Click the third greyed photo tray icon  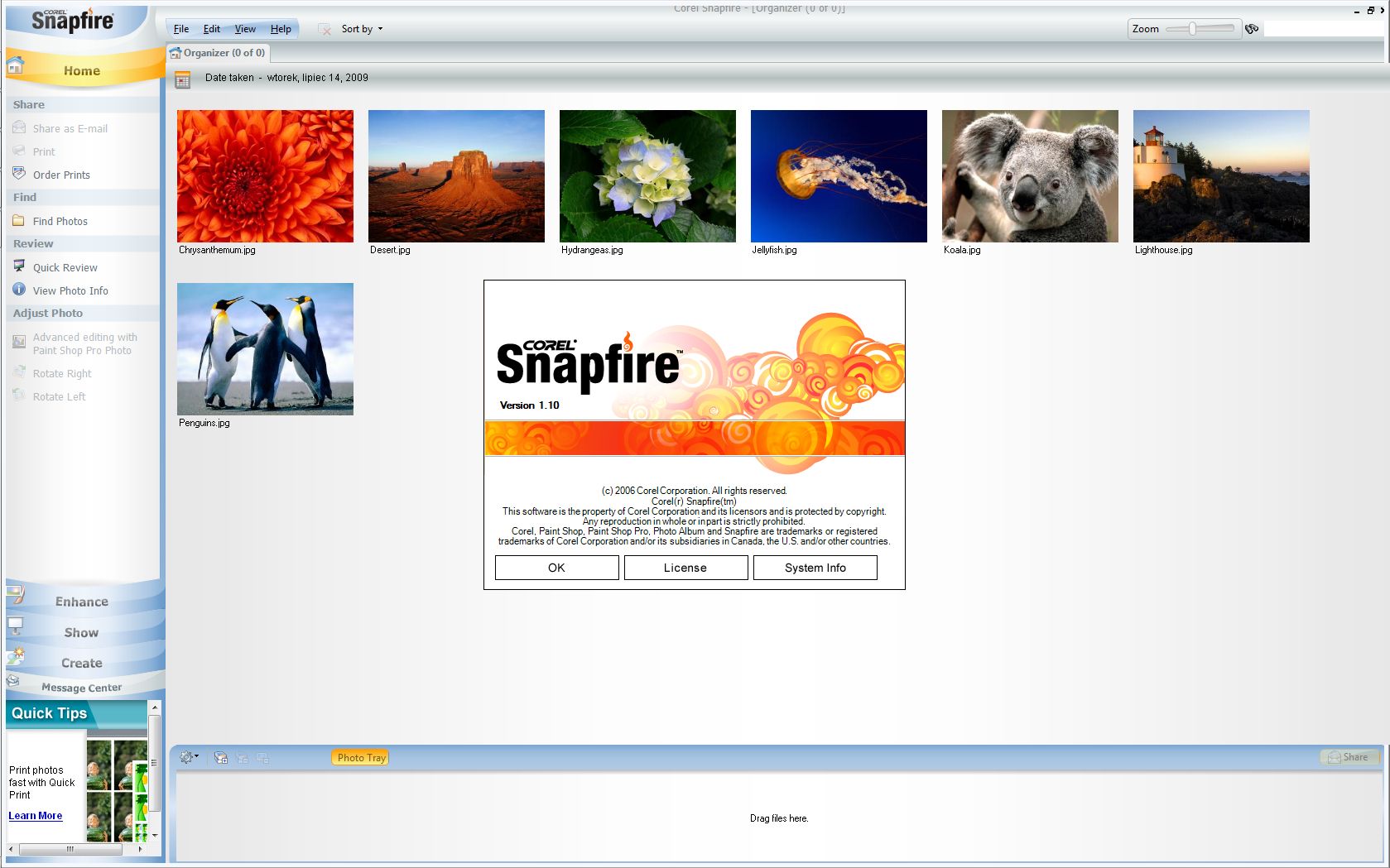coord(262,757)
